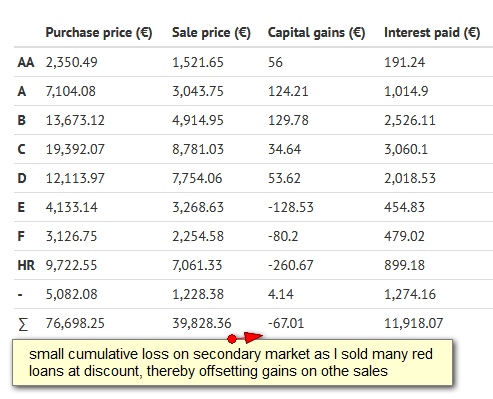Select the Interest paid (€) column header
This screenshot has width=493, height=399.
[432, 33]
